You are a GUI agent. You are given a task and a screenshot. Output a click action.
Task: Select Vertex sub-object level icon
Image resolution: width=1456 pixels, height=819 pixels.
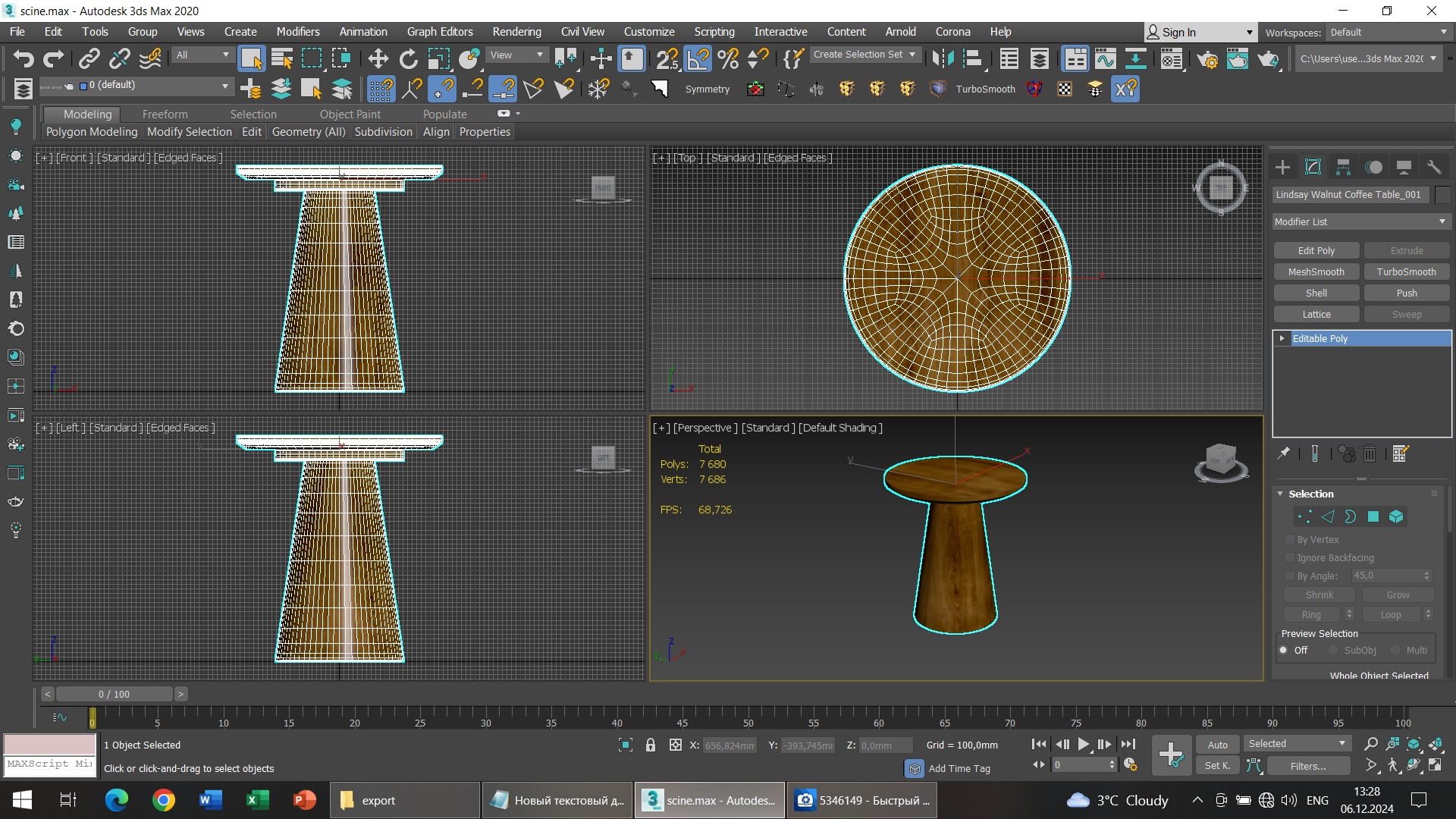(1304, 516)
